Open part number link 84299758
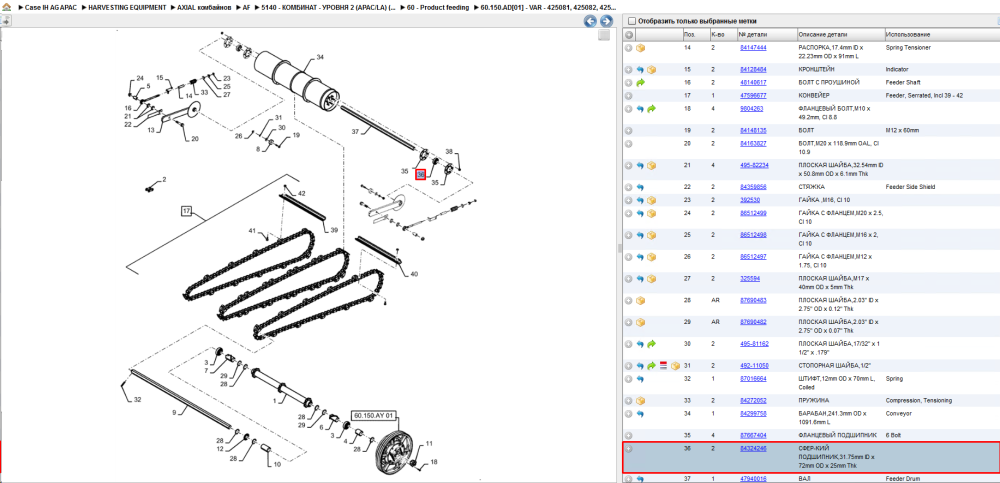1000x483 pixels. click(x=753, y=414)
